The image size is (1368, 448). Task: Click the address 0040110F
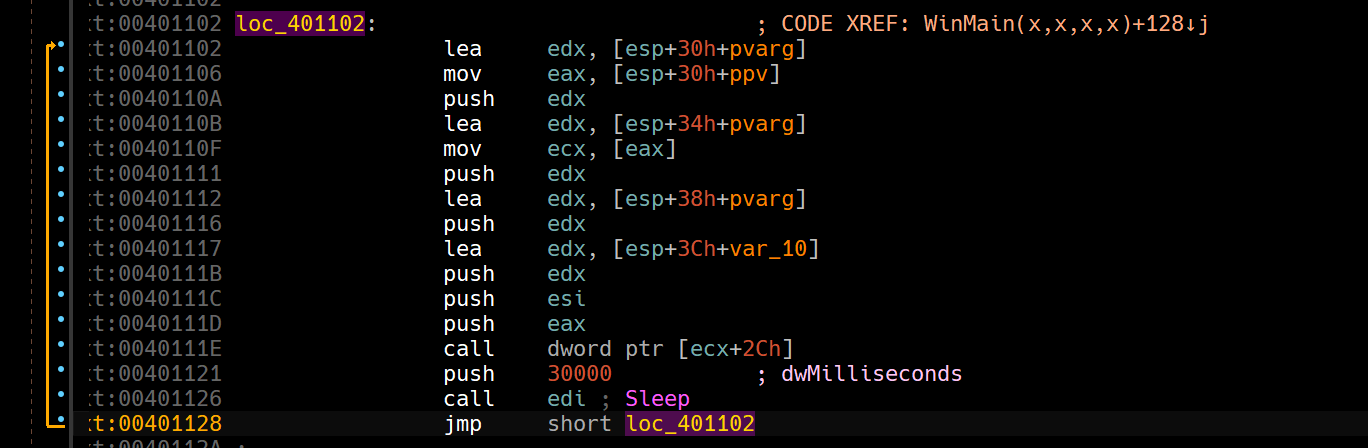[157, 149]
